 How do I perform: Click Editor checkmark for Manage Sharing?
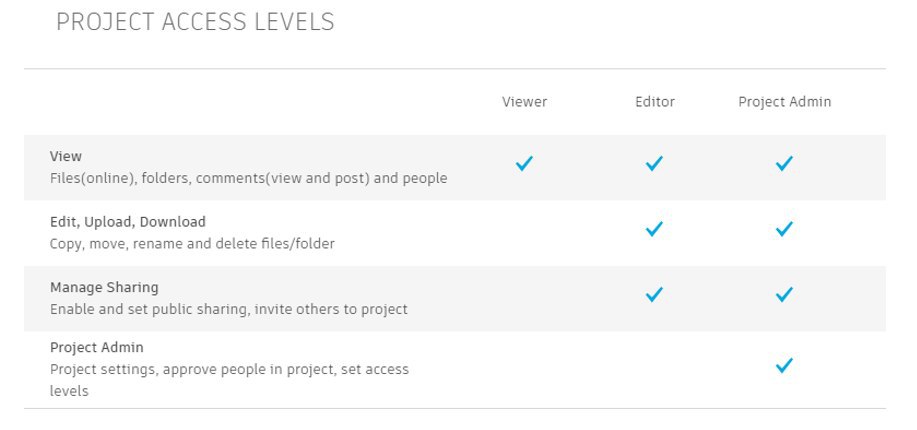654,294
